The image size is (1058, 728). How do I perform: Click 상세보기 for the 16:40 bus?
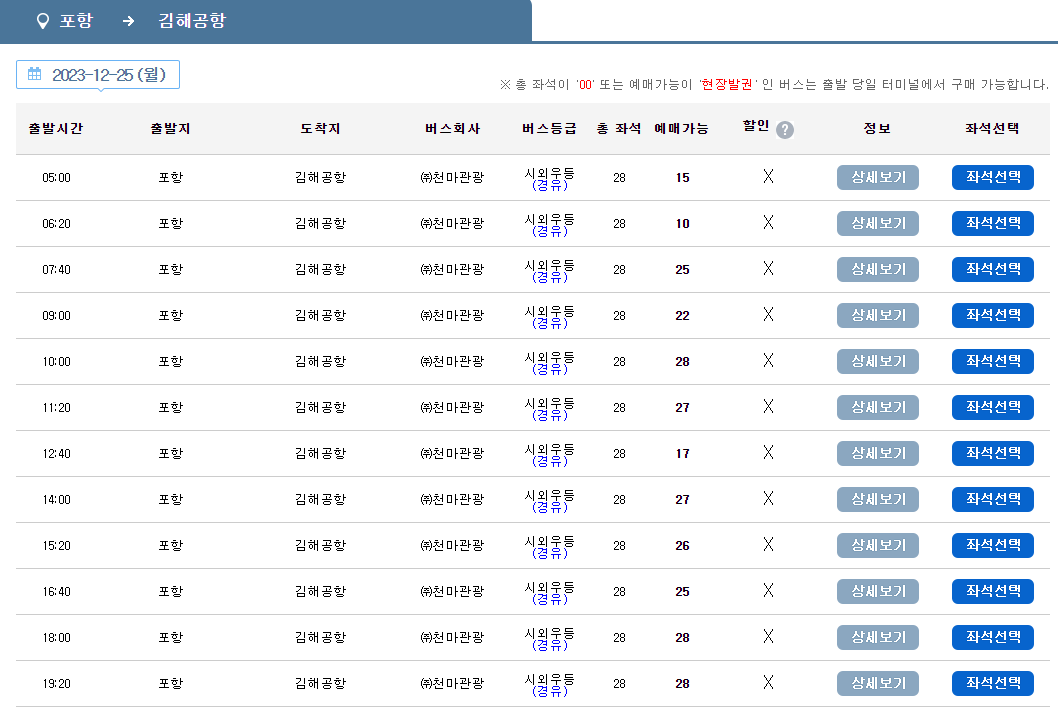coord(878,592)
